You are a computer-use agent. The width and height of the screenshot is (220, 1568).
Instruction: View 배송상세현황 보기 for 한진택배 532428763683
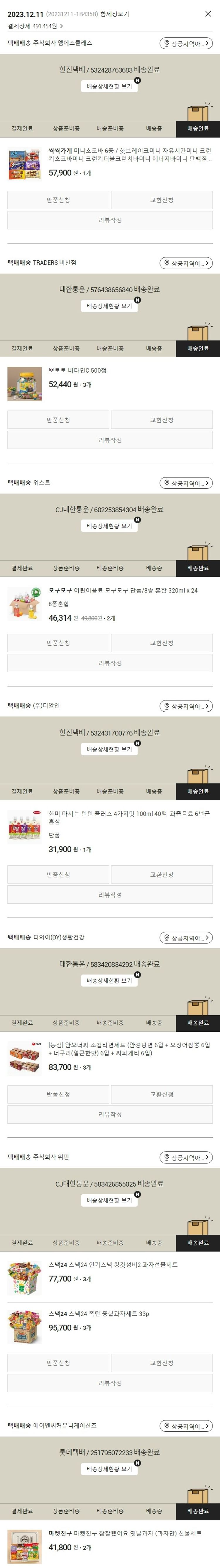pos(109,86)
